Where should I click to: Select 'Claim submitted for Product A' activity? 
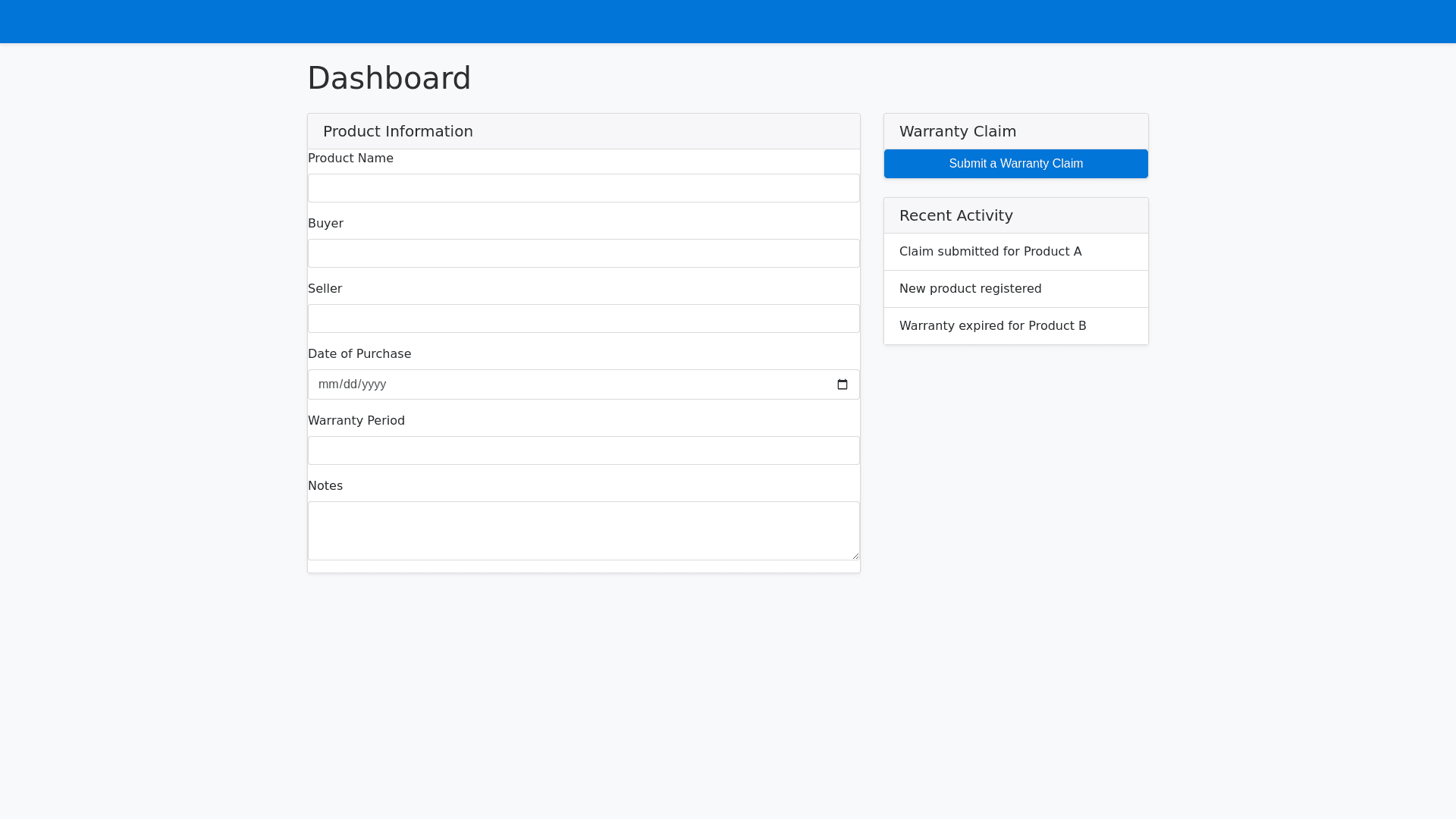990,252
